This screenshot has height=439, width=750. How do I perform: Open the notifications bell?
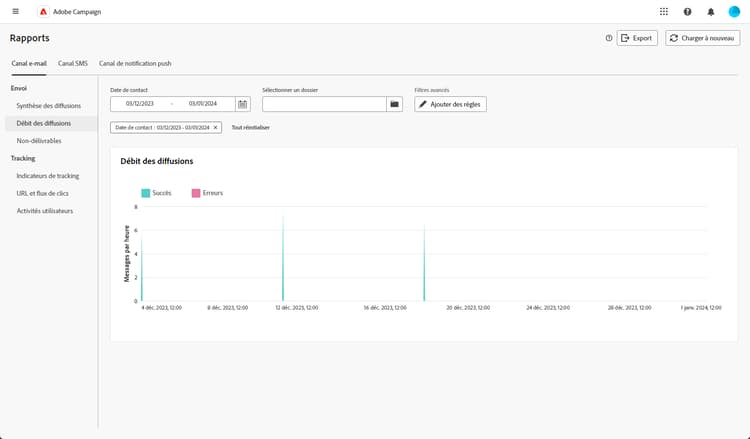point(711,11)
